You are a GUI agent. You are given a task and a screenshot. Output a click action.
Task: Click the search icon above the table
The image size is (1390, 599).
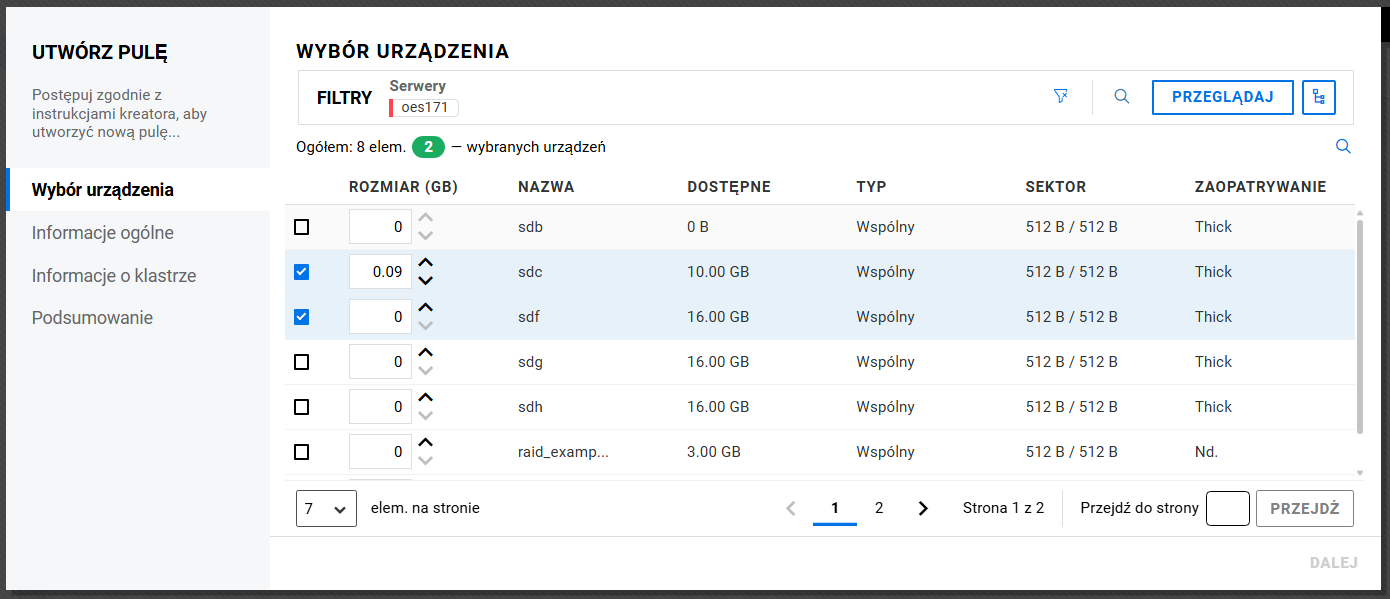pyautogui.click(x=1343, y=147)
